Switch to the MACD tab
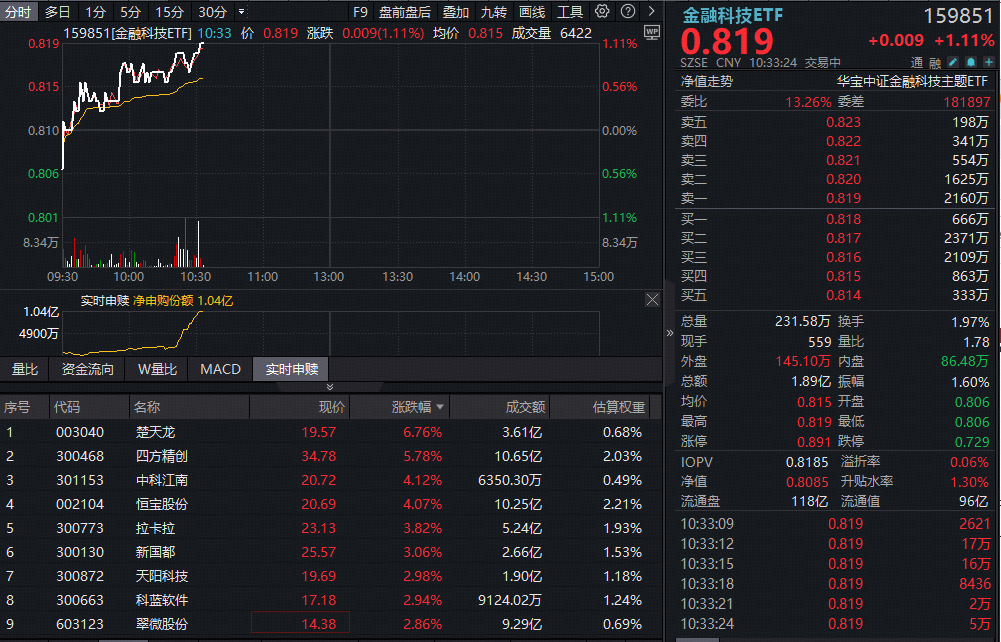This screenshot has width=1001, height=642. tap(219, 368)
